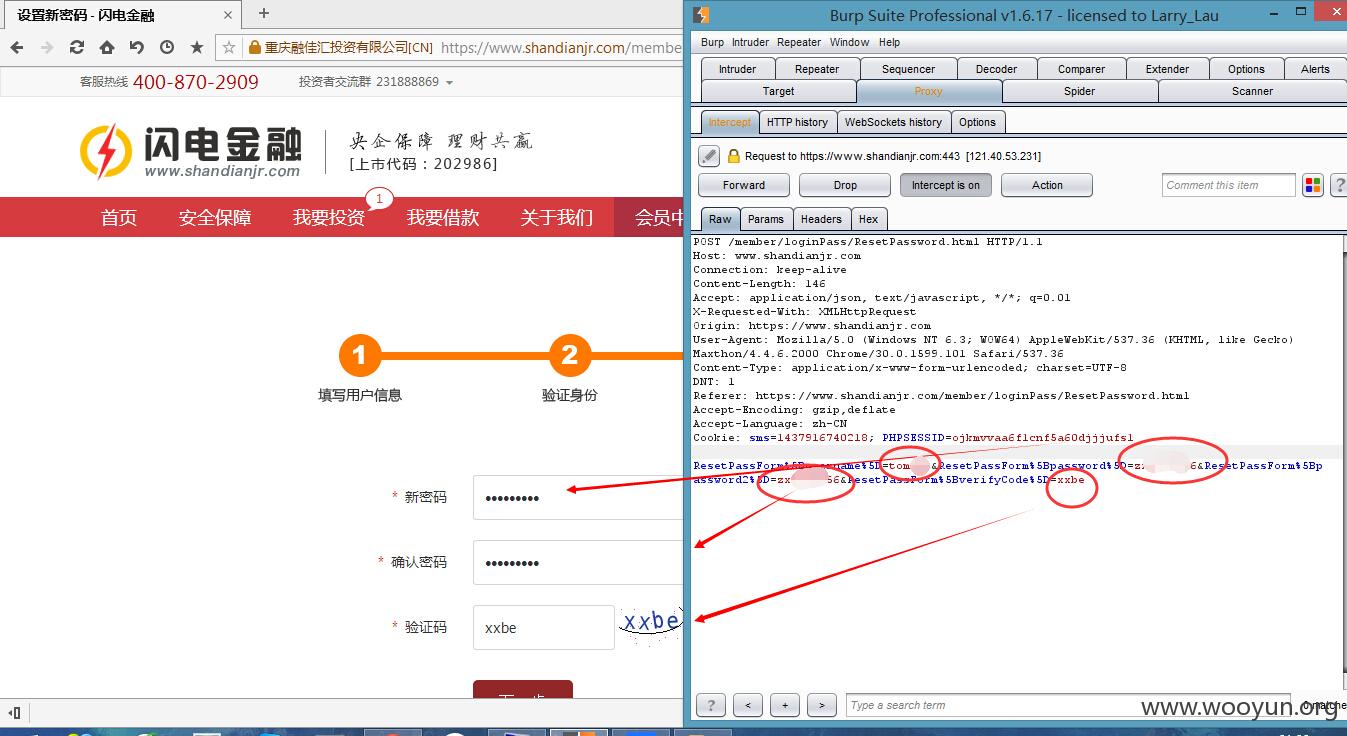Bookmark page via address bar star outline
Screen dimensions: 1347x736
(x=229, y=47)
